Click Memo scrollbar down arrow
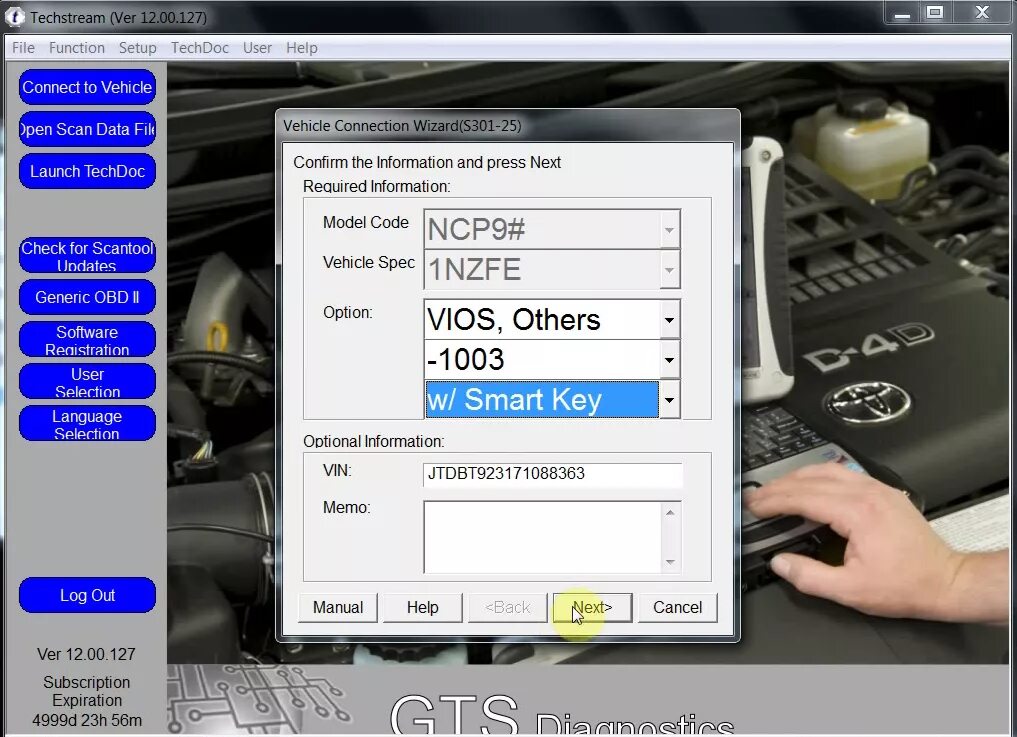This screenshot has height=737, width=1017. pyautogui.click(x=670, y=562)
